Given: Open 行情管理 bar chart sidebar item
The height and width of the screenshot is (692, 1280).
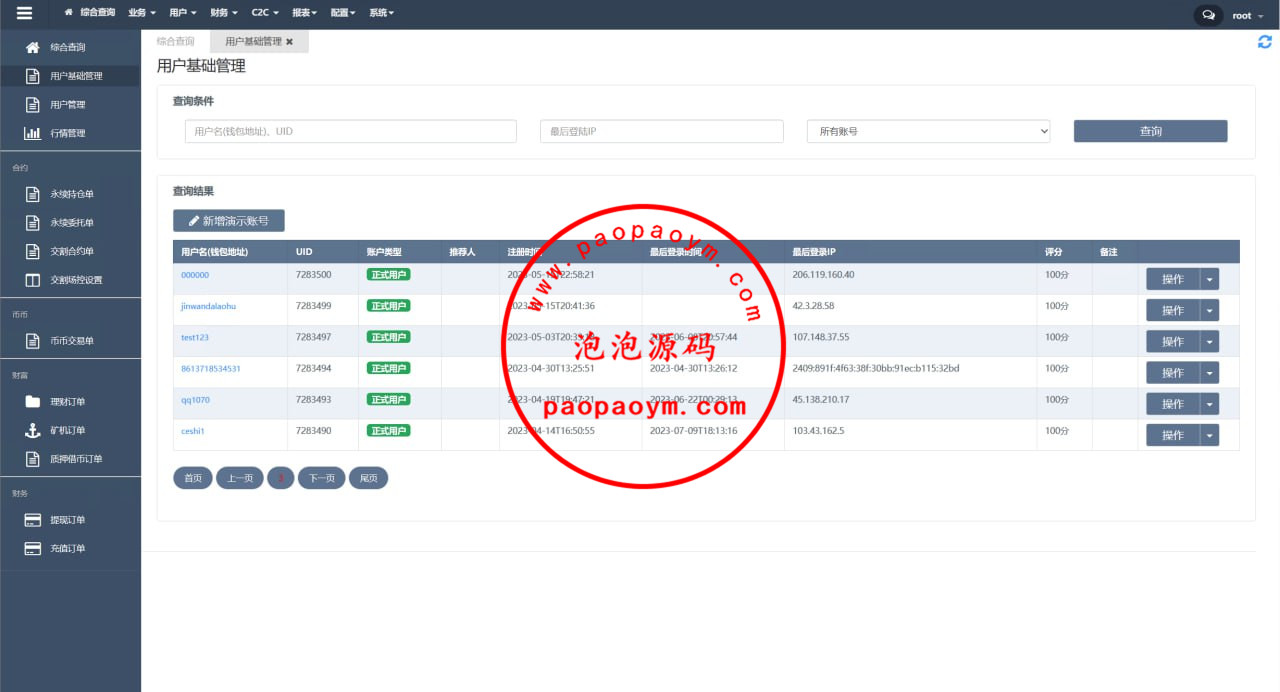Looking at the screenshot, I should coord(68,133).
